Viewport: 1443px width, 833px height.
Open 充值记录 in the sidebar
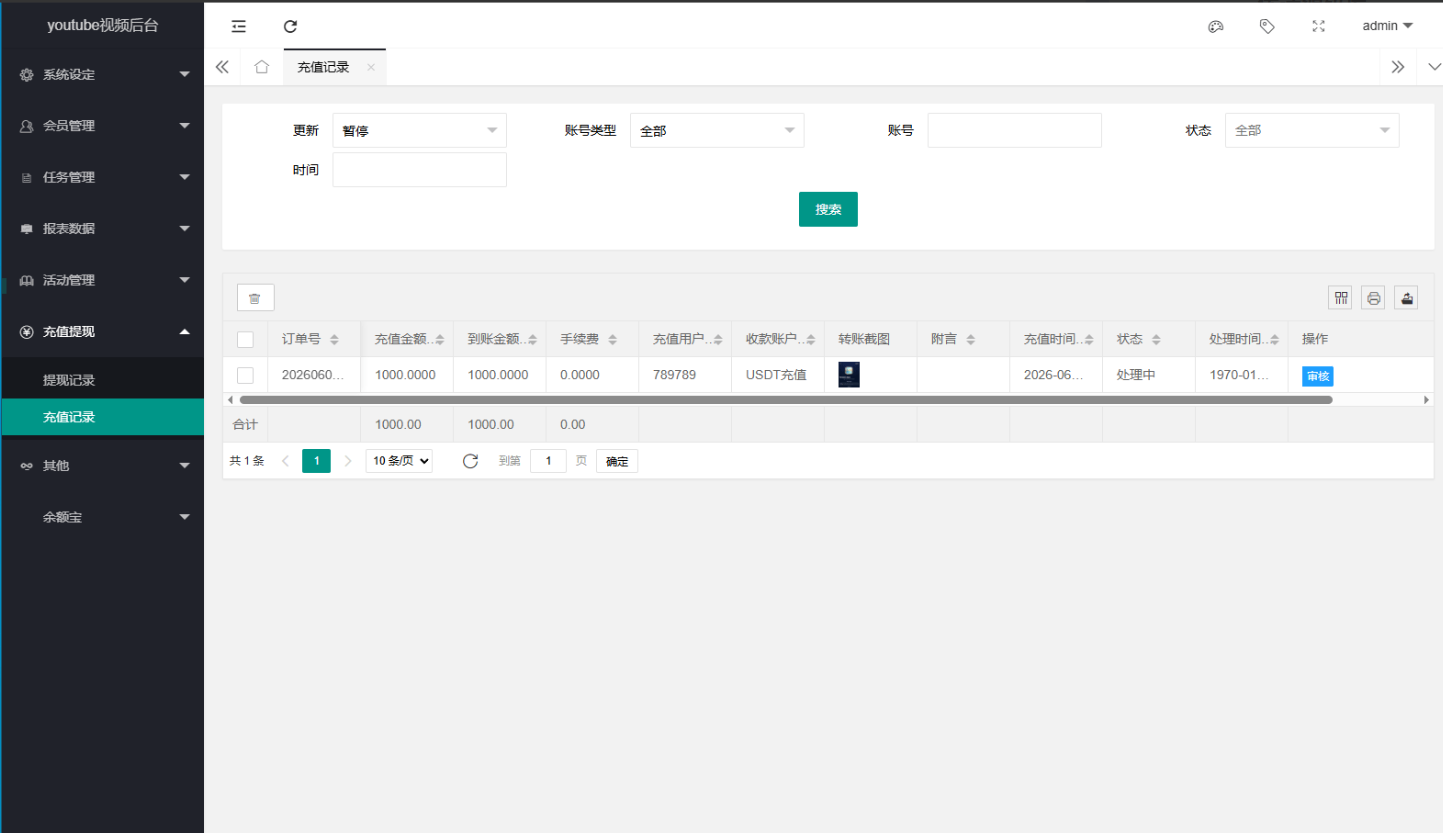pos(102,417)
